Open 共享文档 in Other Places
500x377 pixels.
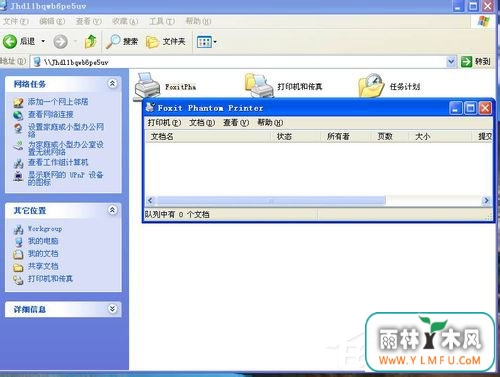(x=43, y=266)
